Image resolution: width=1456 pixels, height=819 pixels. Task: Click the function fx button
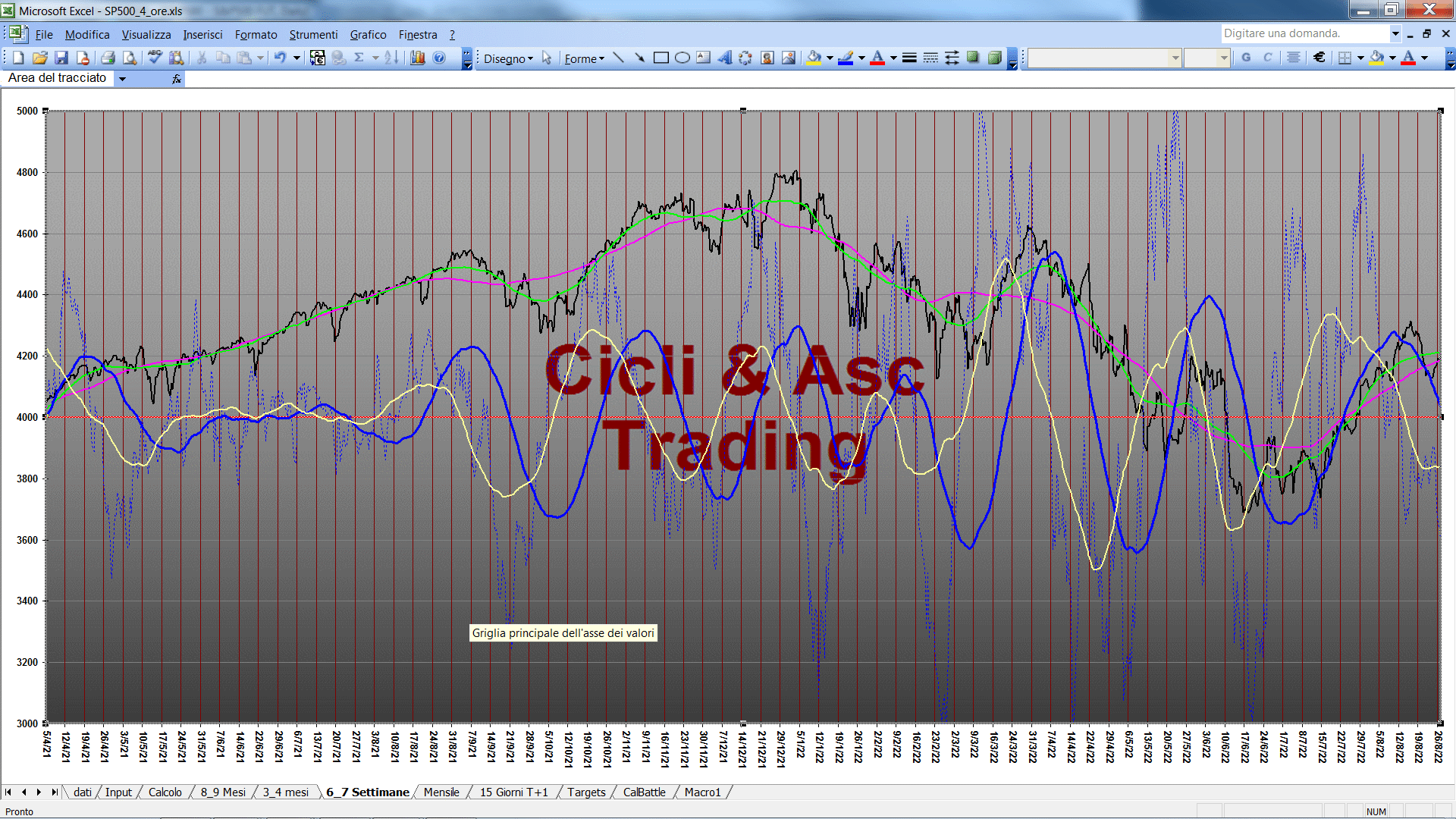(x=176, y=78)
